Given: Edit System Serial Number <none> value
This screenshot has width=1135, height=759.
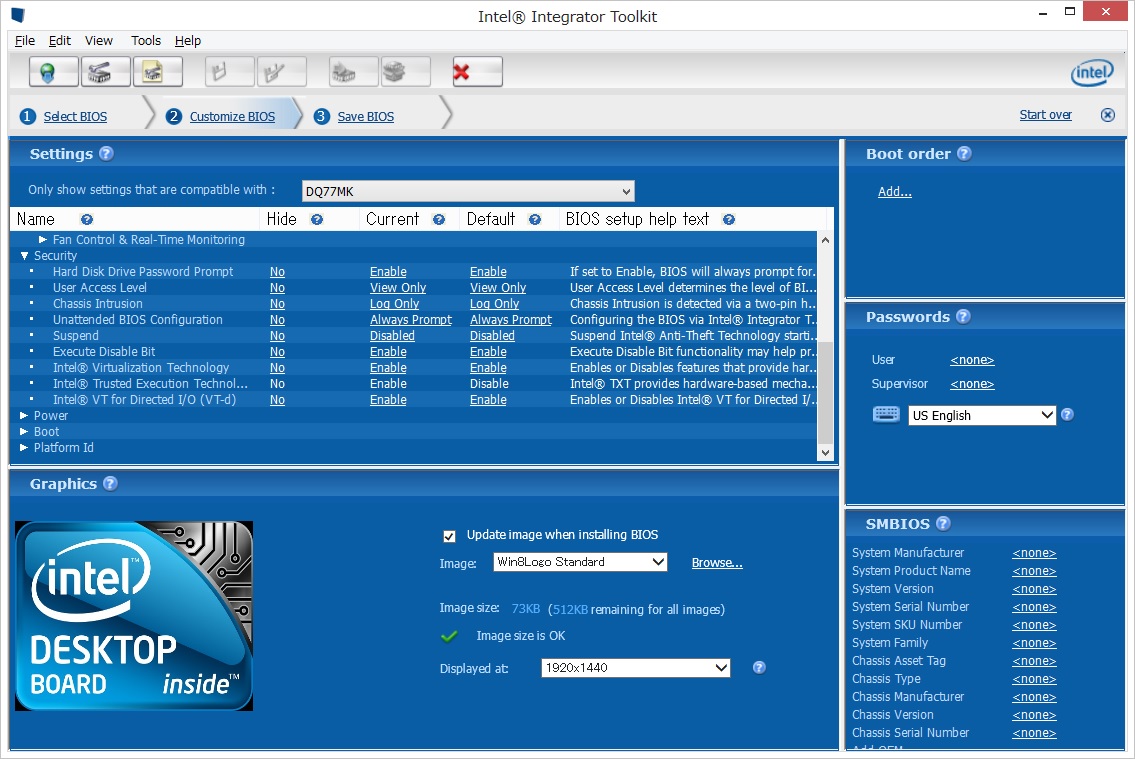Looking at the screenshot, I should (x=1034, y=607).
